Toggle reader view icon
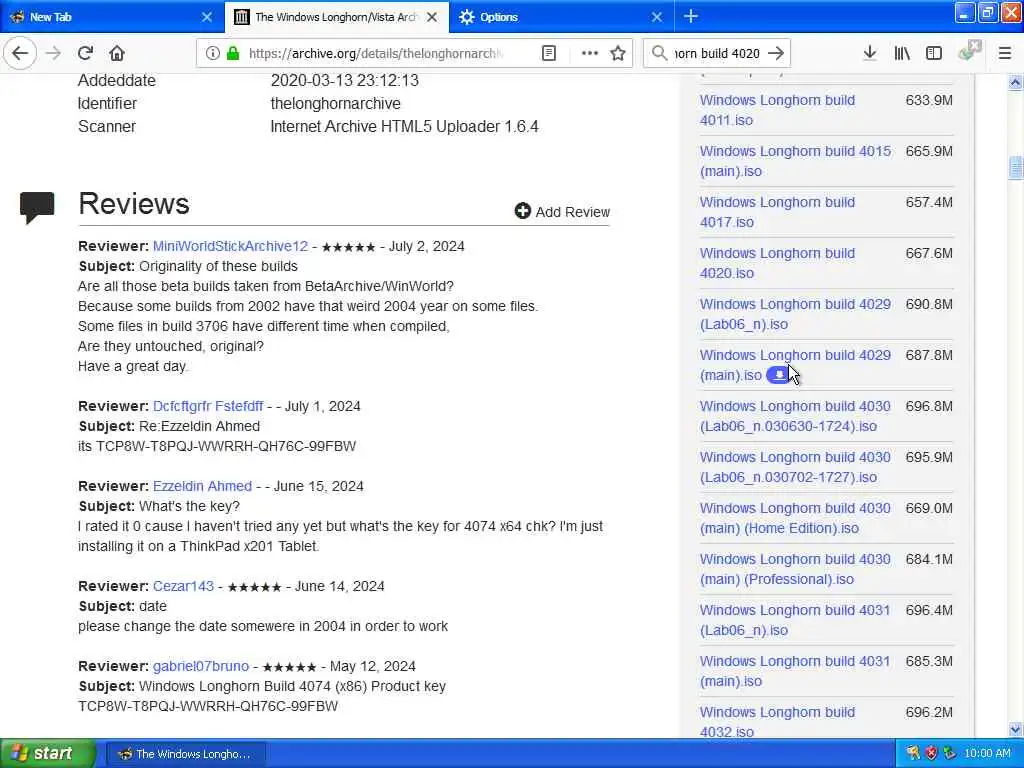Image resolution: width=1024 pixels, height=768 pixels. (549, 53)
